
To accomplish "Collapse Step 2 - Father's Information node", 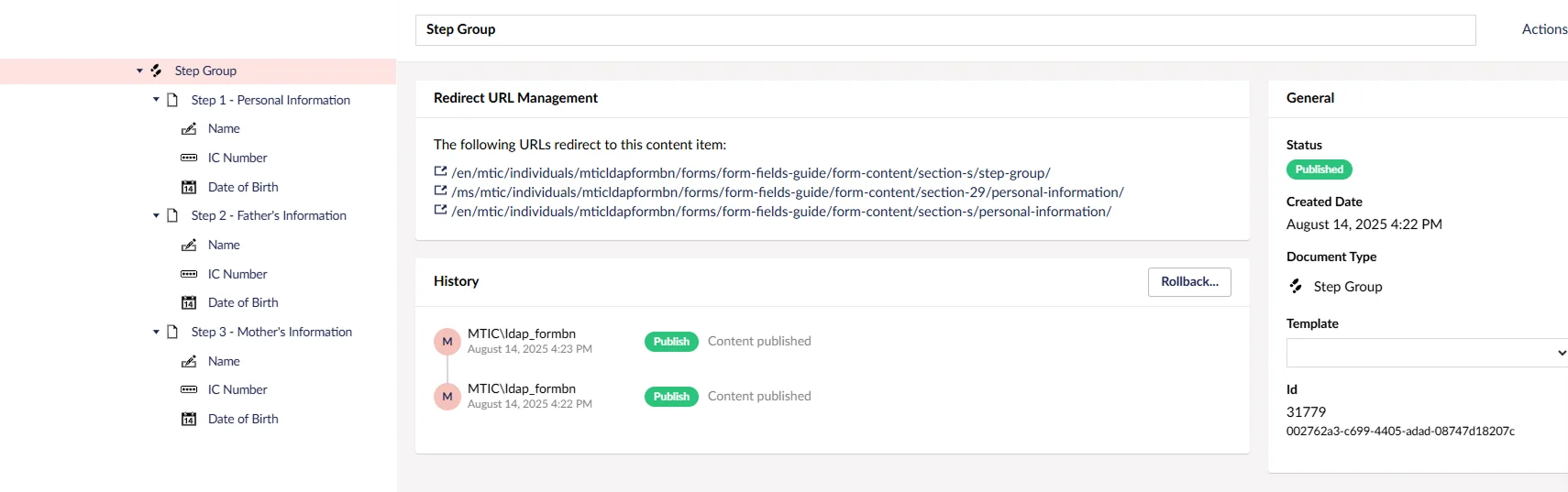I will [156, 216].
